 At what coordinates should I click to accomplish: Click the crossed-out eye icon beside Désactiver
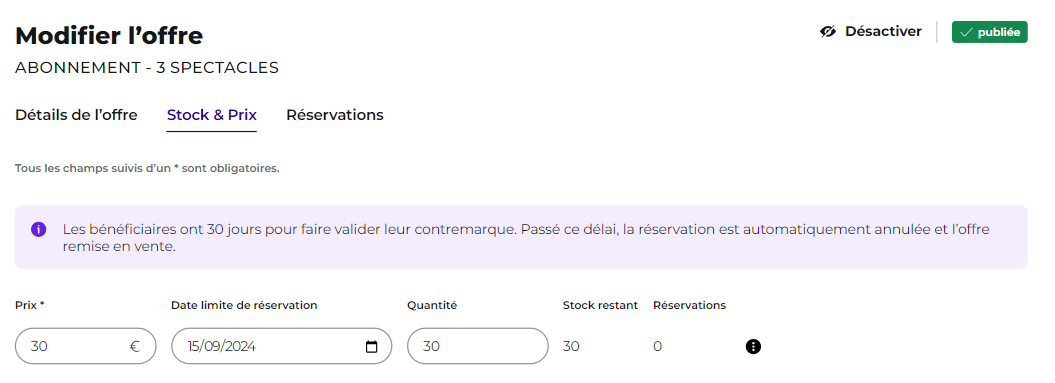pos(828,32)
